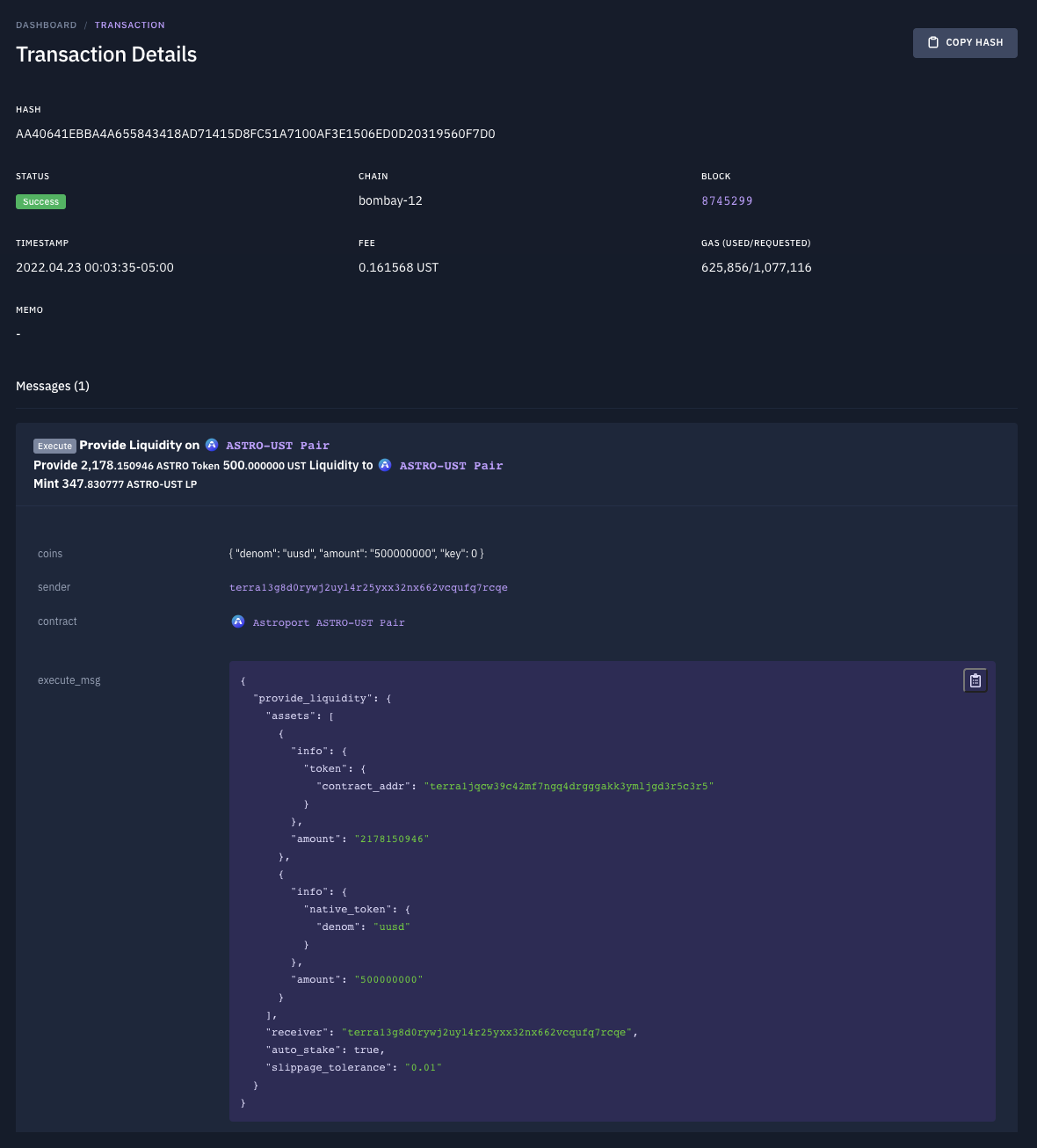Click Astroport icon in contract row
Viewport: 1037px width, 1148px height.
(x=238, y=621)
